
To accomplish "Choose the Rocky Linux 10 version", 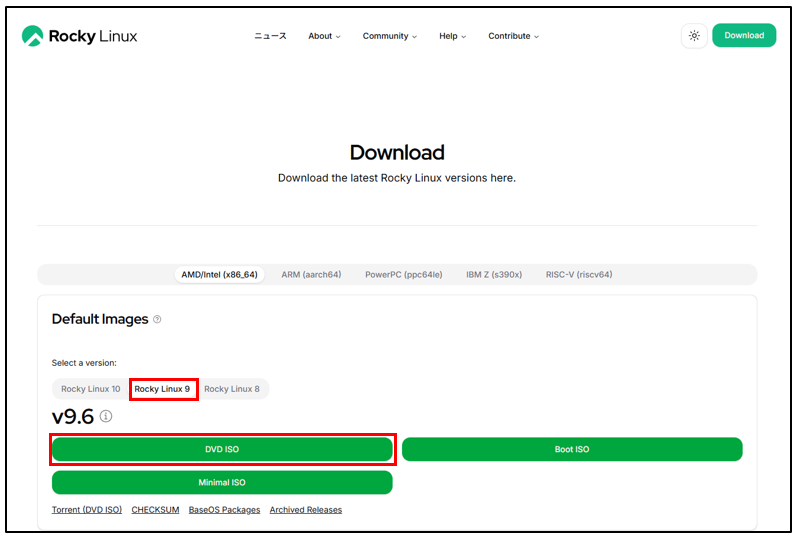I will pos(91,389).
